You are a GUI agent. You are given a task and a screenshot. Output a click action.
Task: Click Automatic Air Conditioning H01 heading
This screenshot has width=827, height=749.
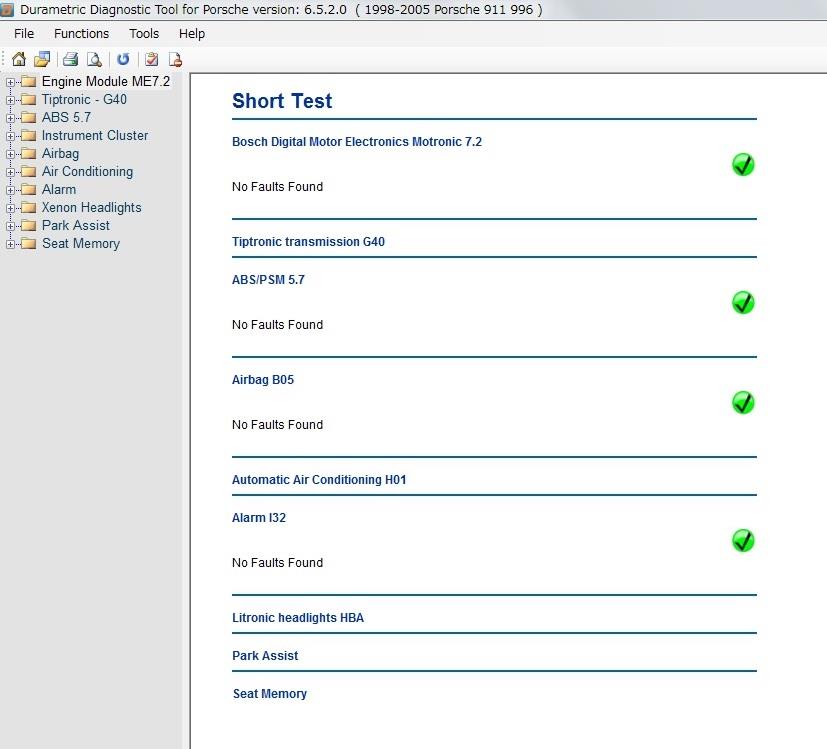click(x=319, y=479)
